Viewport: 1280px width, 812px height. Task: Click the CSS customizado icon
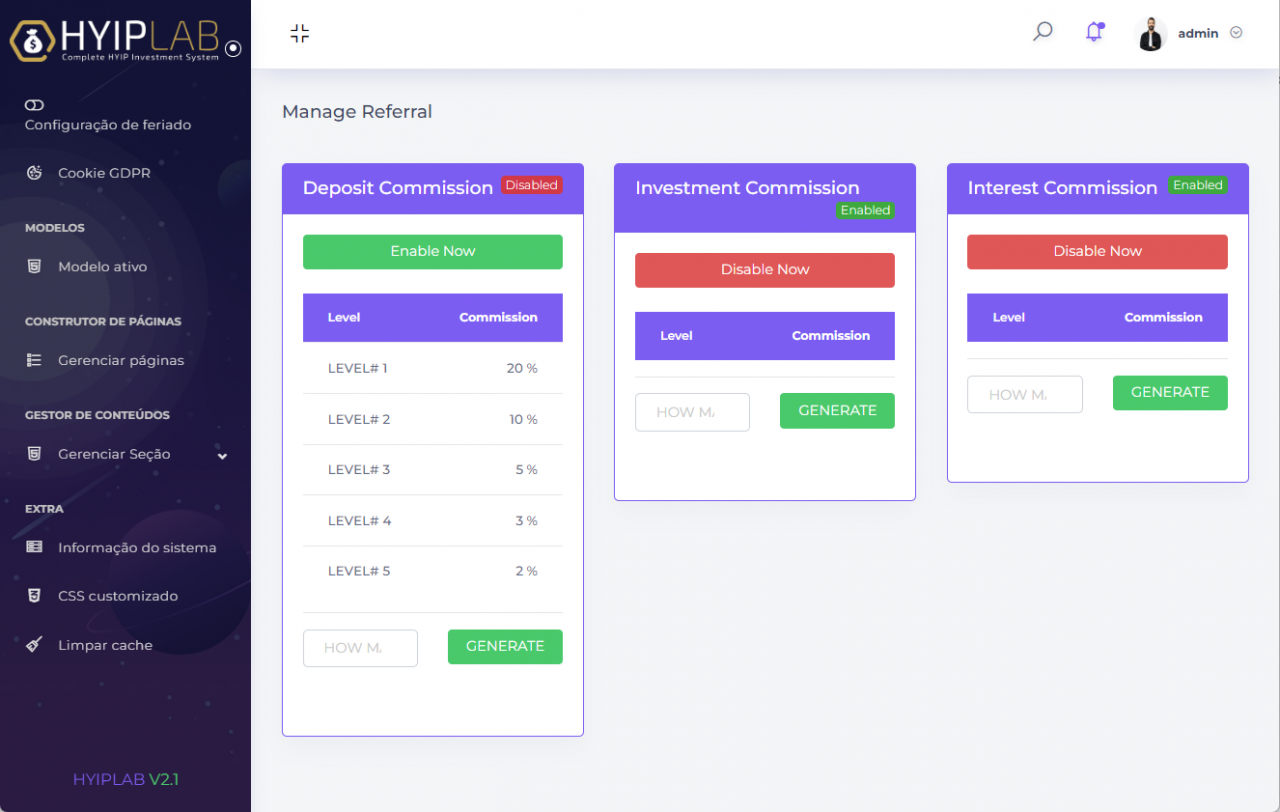pos(34,596)
